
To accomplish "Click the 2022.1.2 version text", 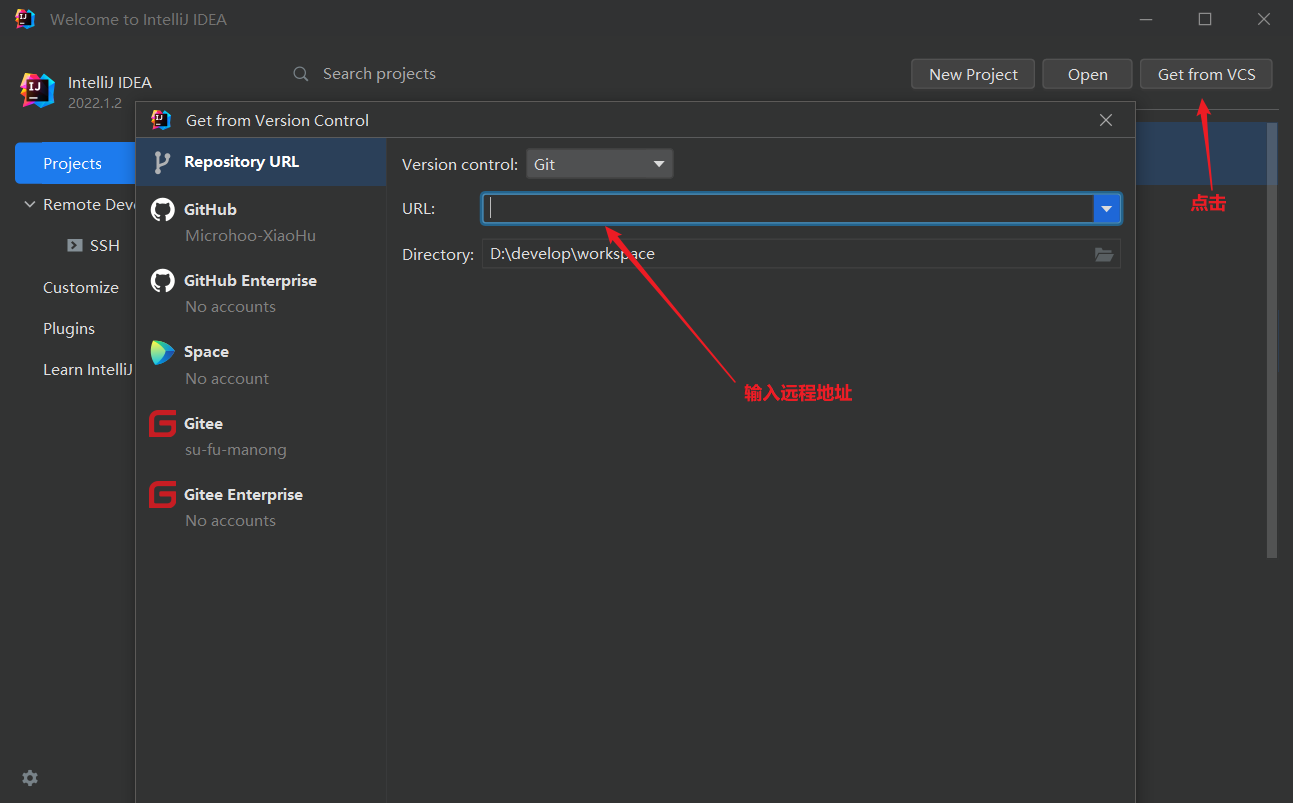I will 95,102.
